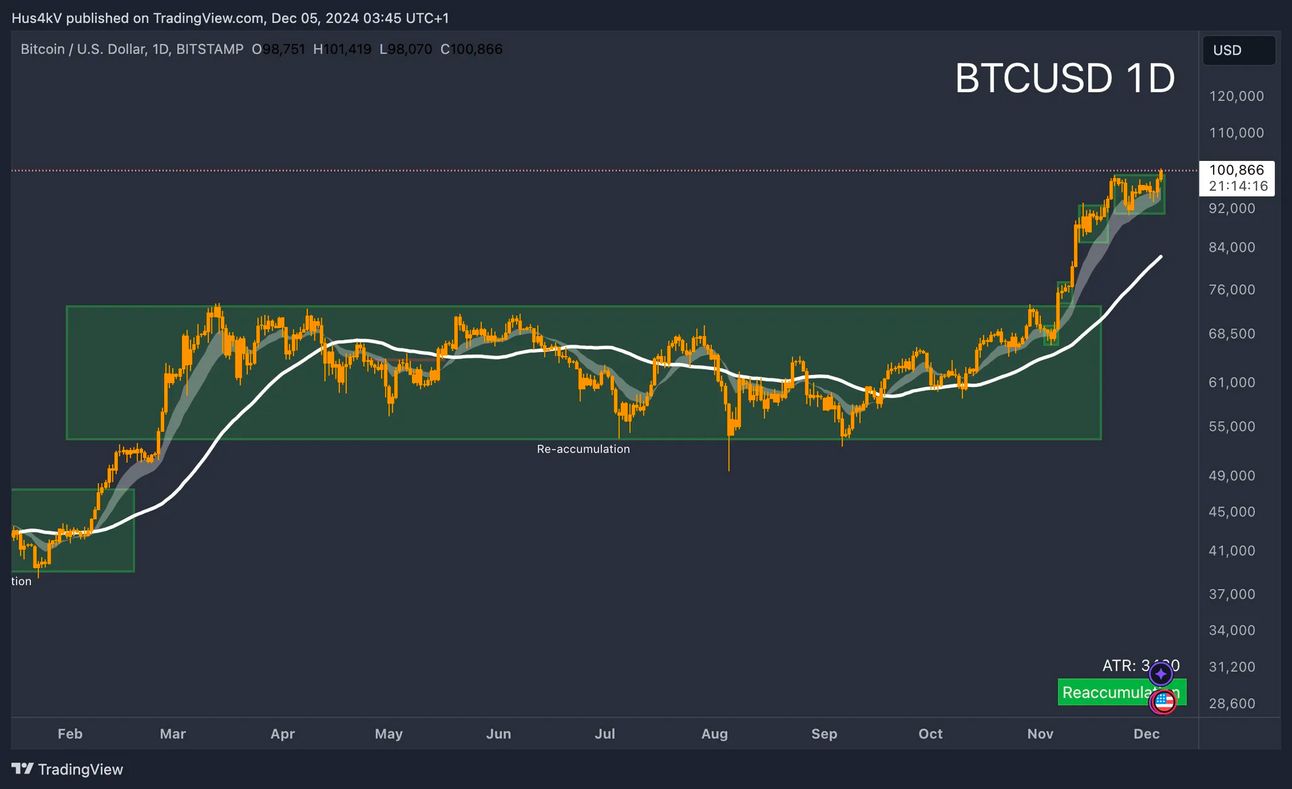Viewport: 1292px width, 789px height.
Task: Select the small green box near February
Action: coord(72,530)
